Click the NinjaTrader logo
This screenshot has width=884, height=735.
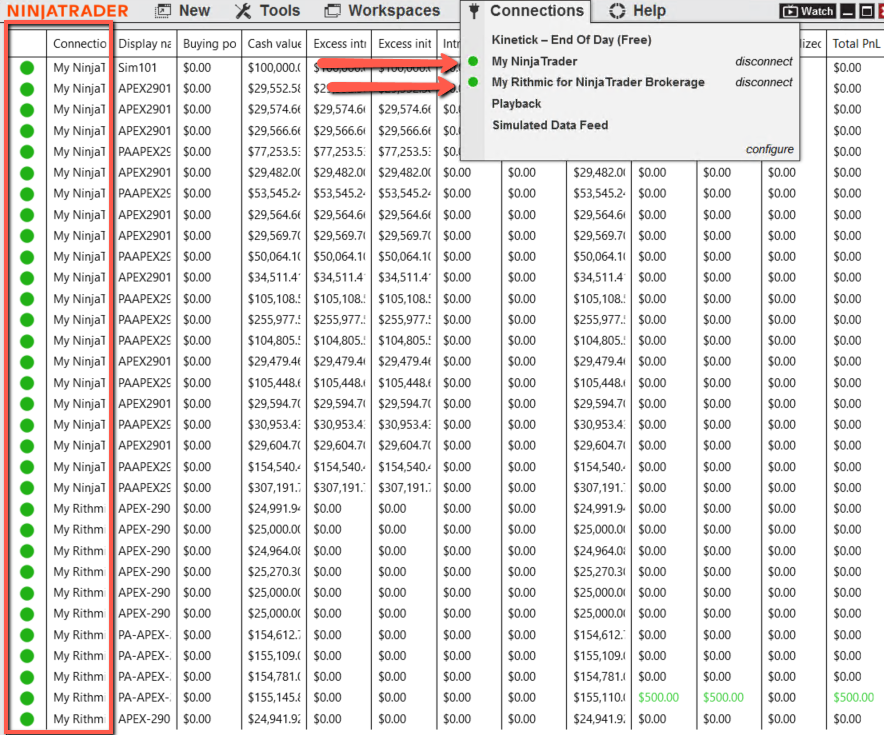68,11
